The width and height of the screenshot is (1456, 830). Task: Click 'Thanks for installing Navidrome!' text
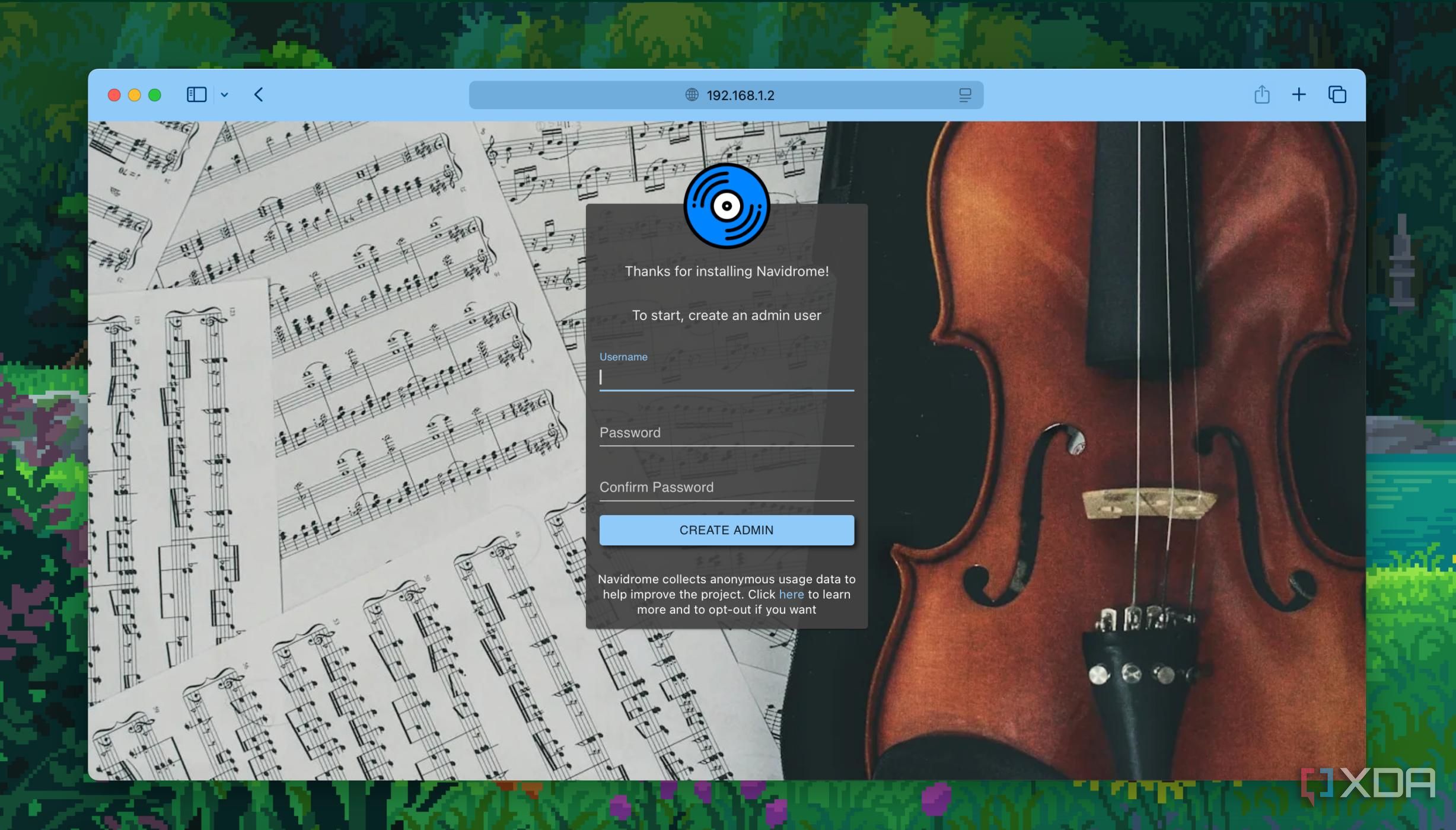[x=727, y=272]
